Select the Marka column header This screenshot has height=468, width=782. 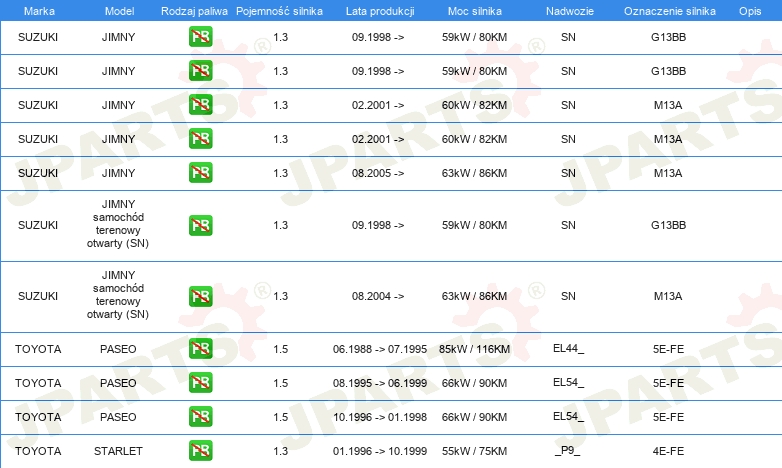[x=39, y=11]
